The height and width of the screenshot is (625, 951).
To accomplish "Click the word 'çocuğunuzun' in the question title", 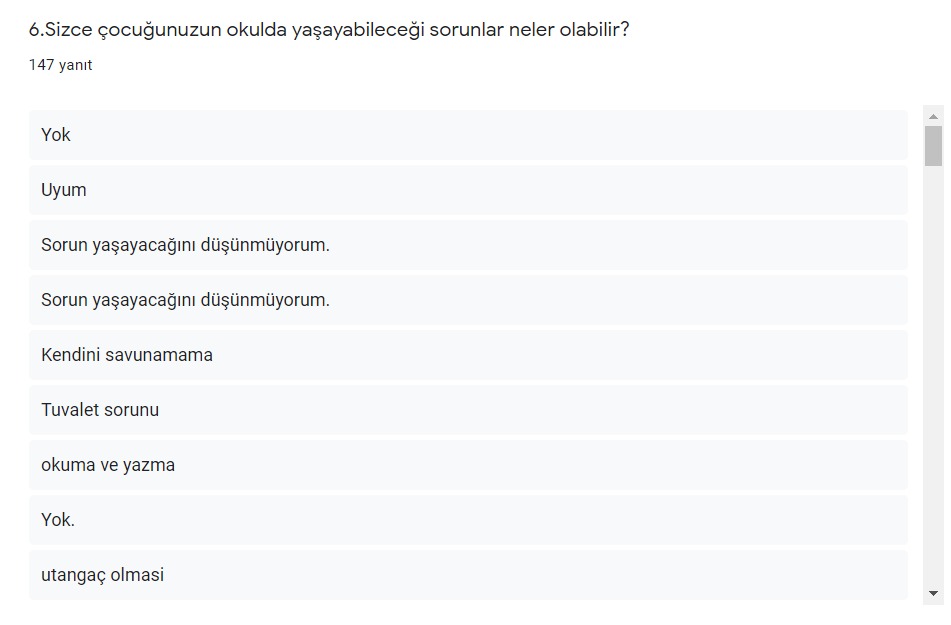I will pos(158,30).
